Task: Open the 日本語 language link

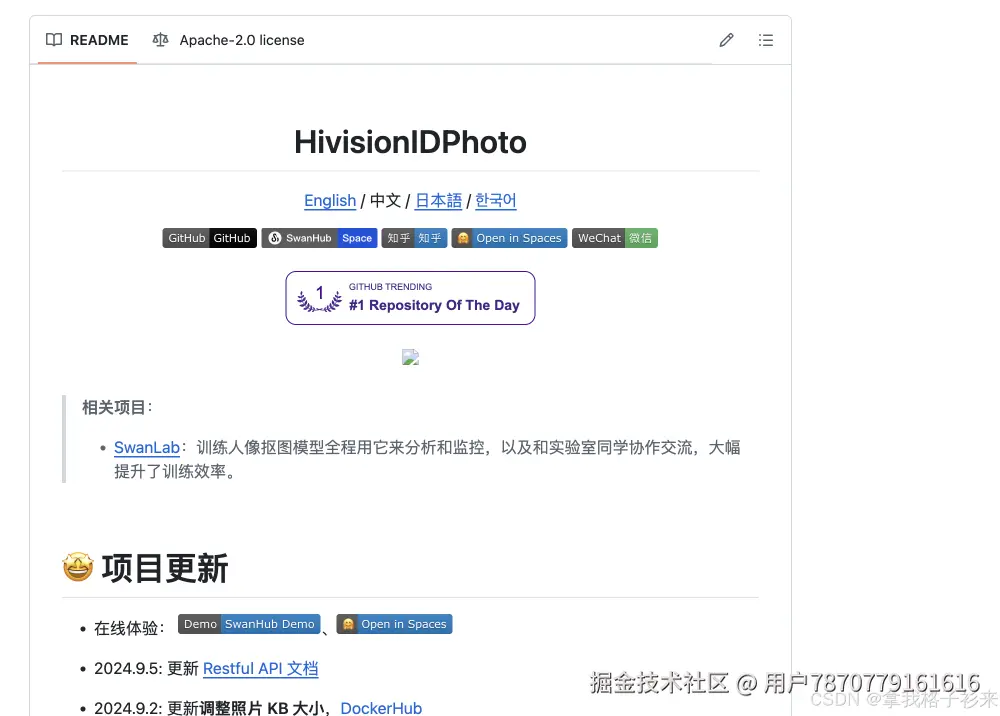Action: point(438,201)
